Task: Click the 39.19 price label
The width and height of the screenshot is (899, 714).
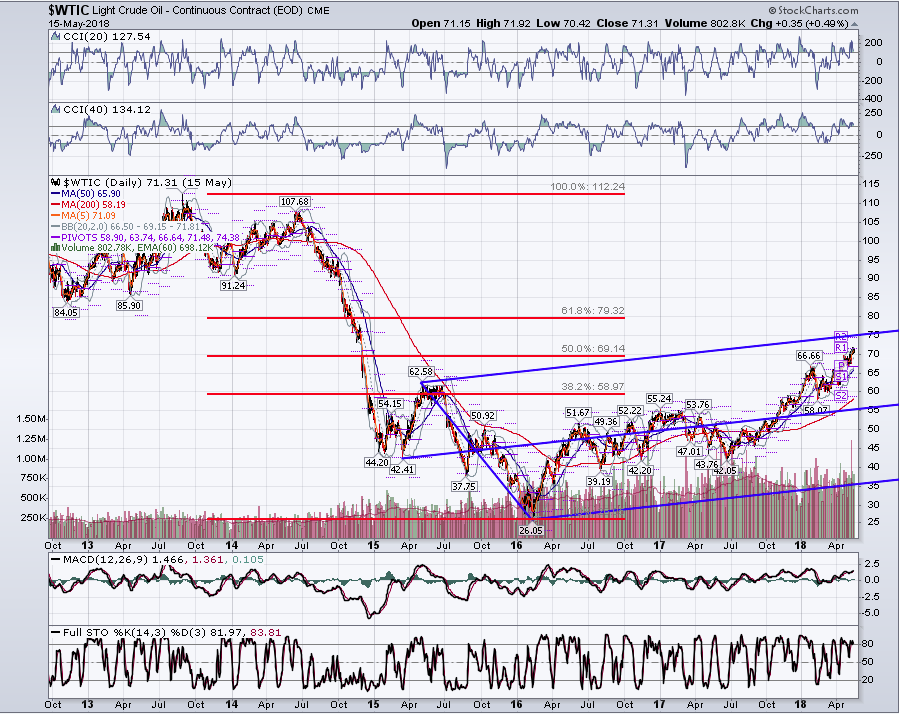Action: [599, 482]
